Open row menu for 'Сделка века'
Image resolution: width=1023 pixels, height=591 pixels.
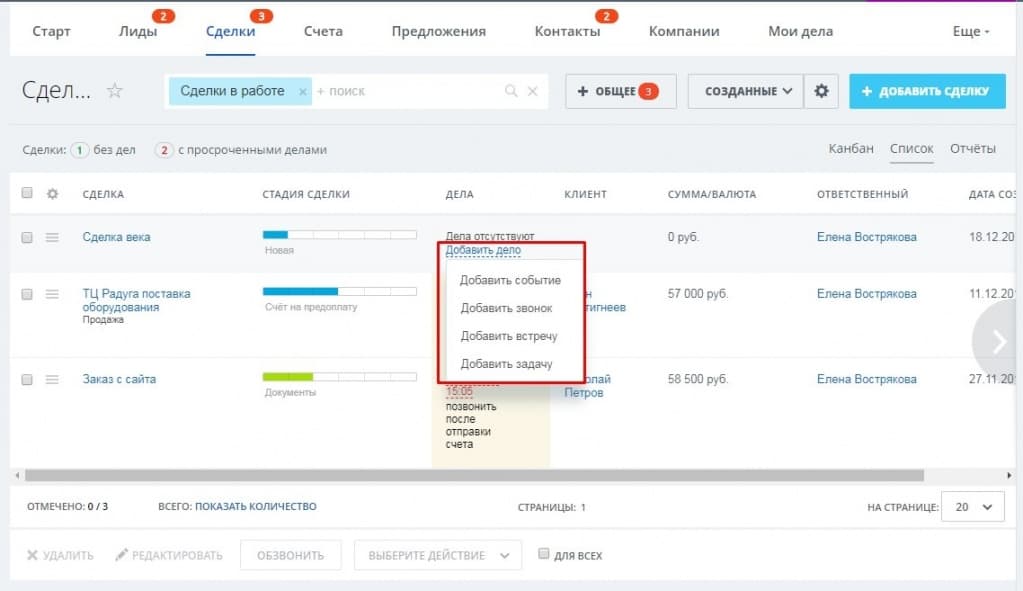(x=53, y=237)
